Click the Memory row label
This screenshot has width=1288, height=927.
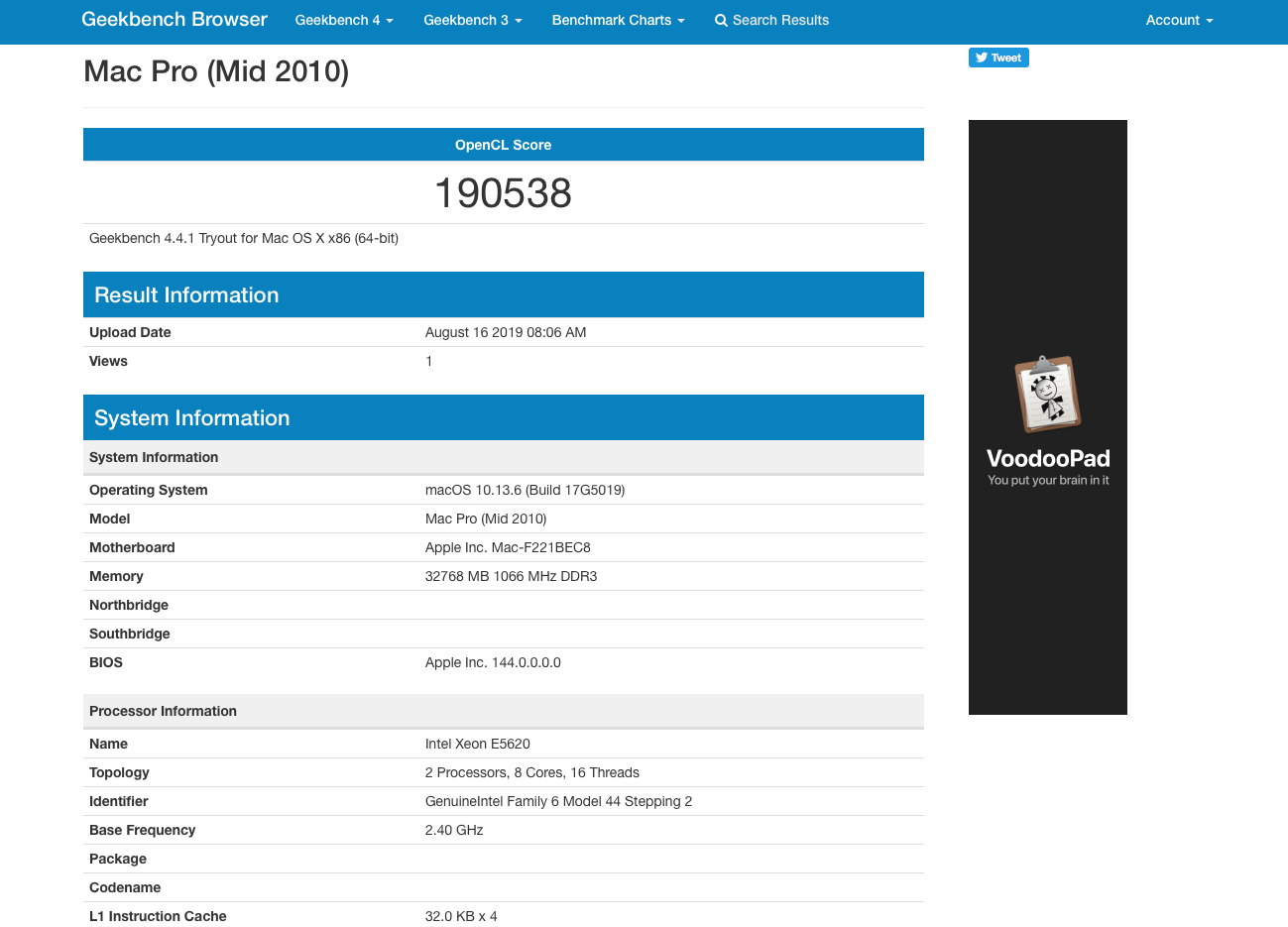(x=116, y=576)
